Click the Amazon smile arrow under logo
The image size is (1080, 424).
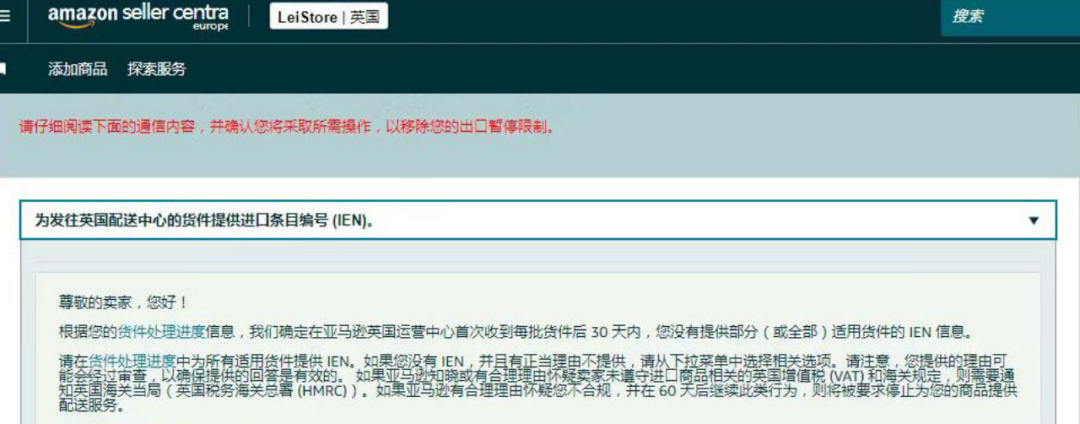coord(74,25)
